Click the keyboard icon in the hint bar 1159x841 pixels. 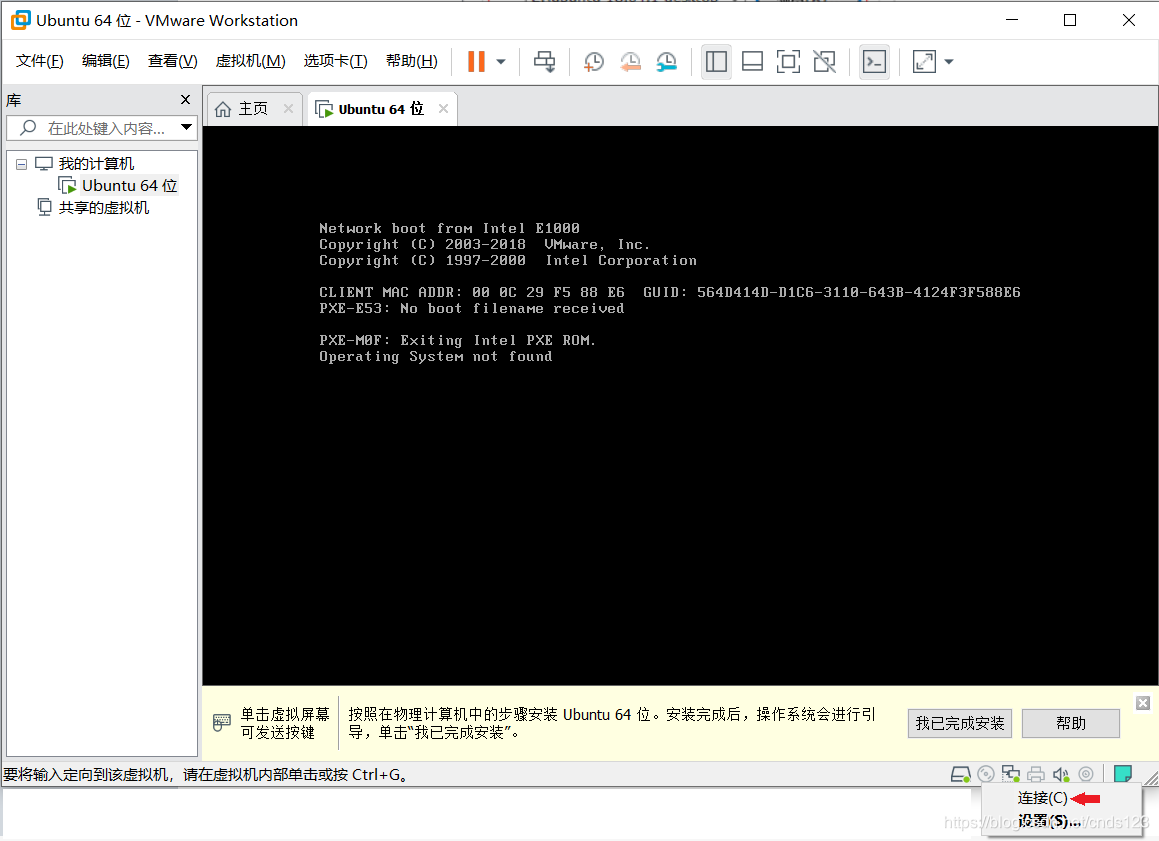point(221,723)
